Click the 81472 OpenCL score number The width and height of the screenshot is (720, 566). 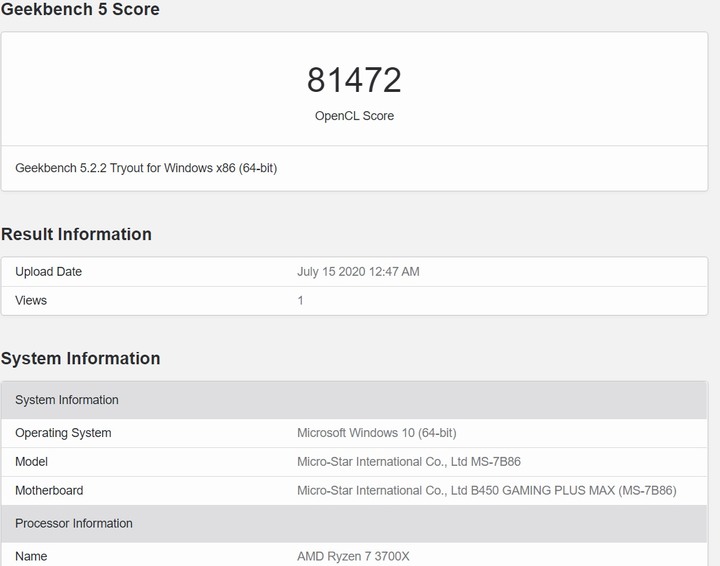click(x=354, y=80)
